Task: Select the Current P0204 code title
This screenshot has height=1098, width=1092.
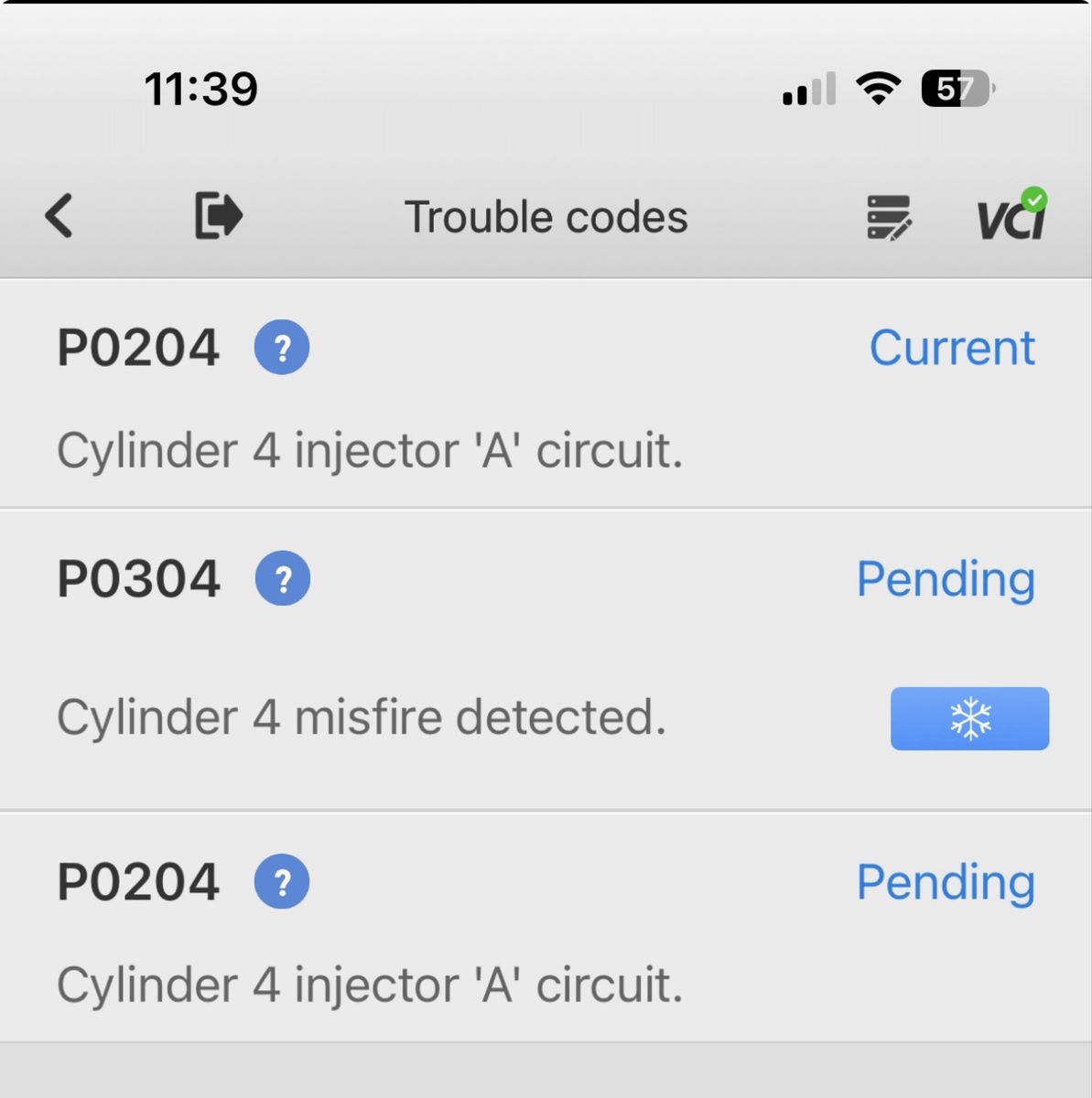Action: [x=138, y=349]
